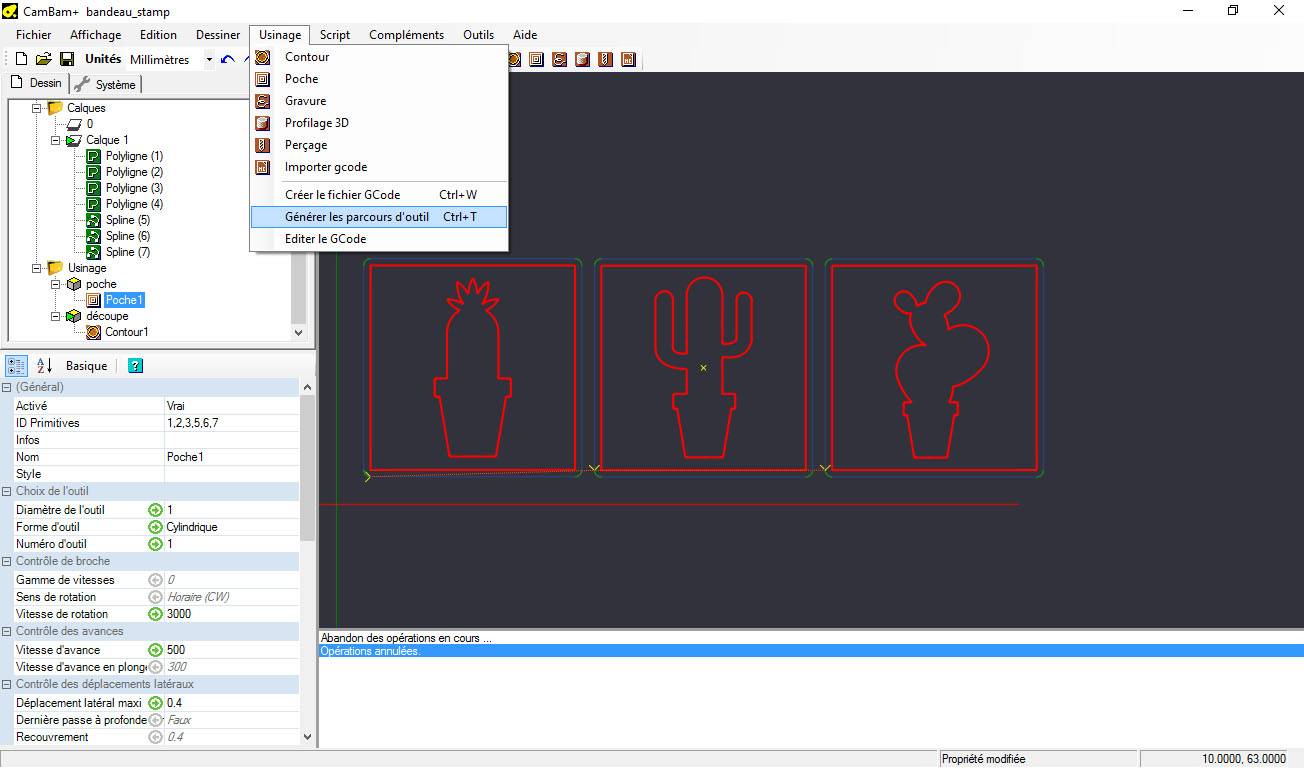This screenshot has height=768, width=1304.
Task: Click the Vitesse de rotation value field
Action: click(x=230, y=614)
